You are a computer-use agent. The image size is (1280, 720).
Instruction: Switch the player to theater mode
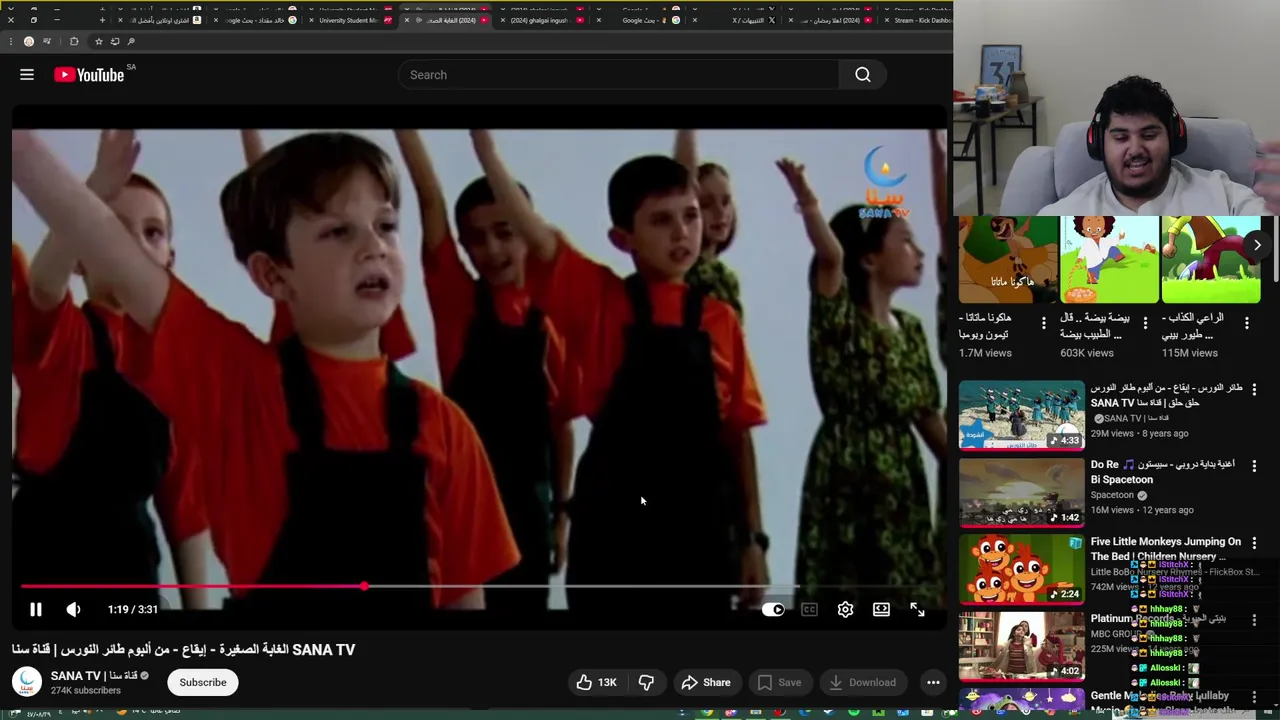point(881,609)
